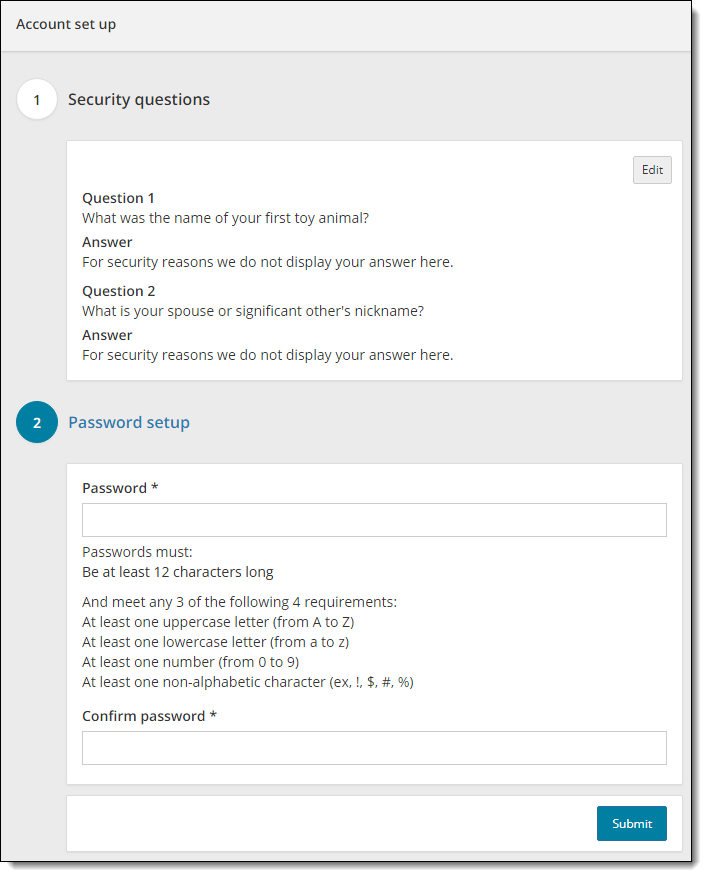
Task: Click the Account set up header bar
Action: click(350, 24)
